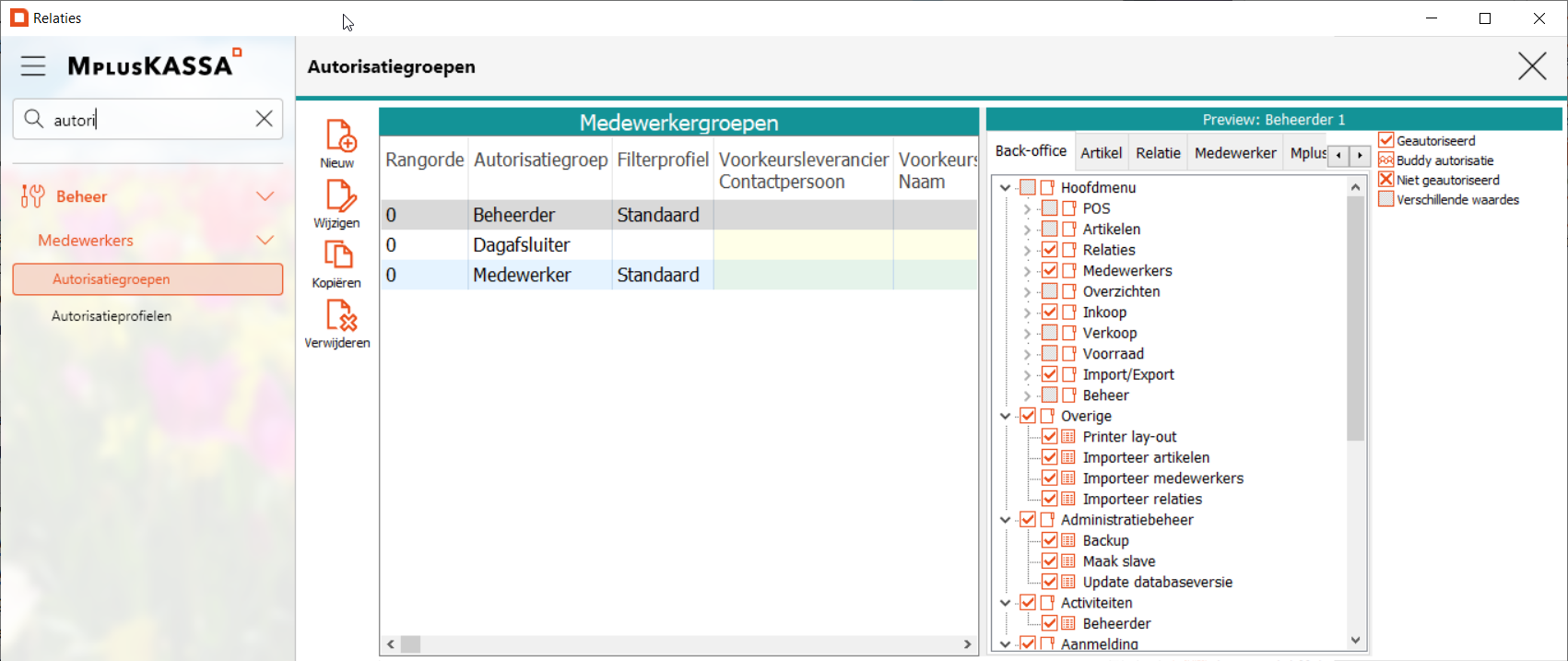This screenshot has width=1568, height=661.
Task: Click the Verwijderen delete icon
Action: [x=340, y=316]
